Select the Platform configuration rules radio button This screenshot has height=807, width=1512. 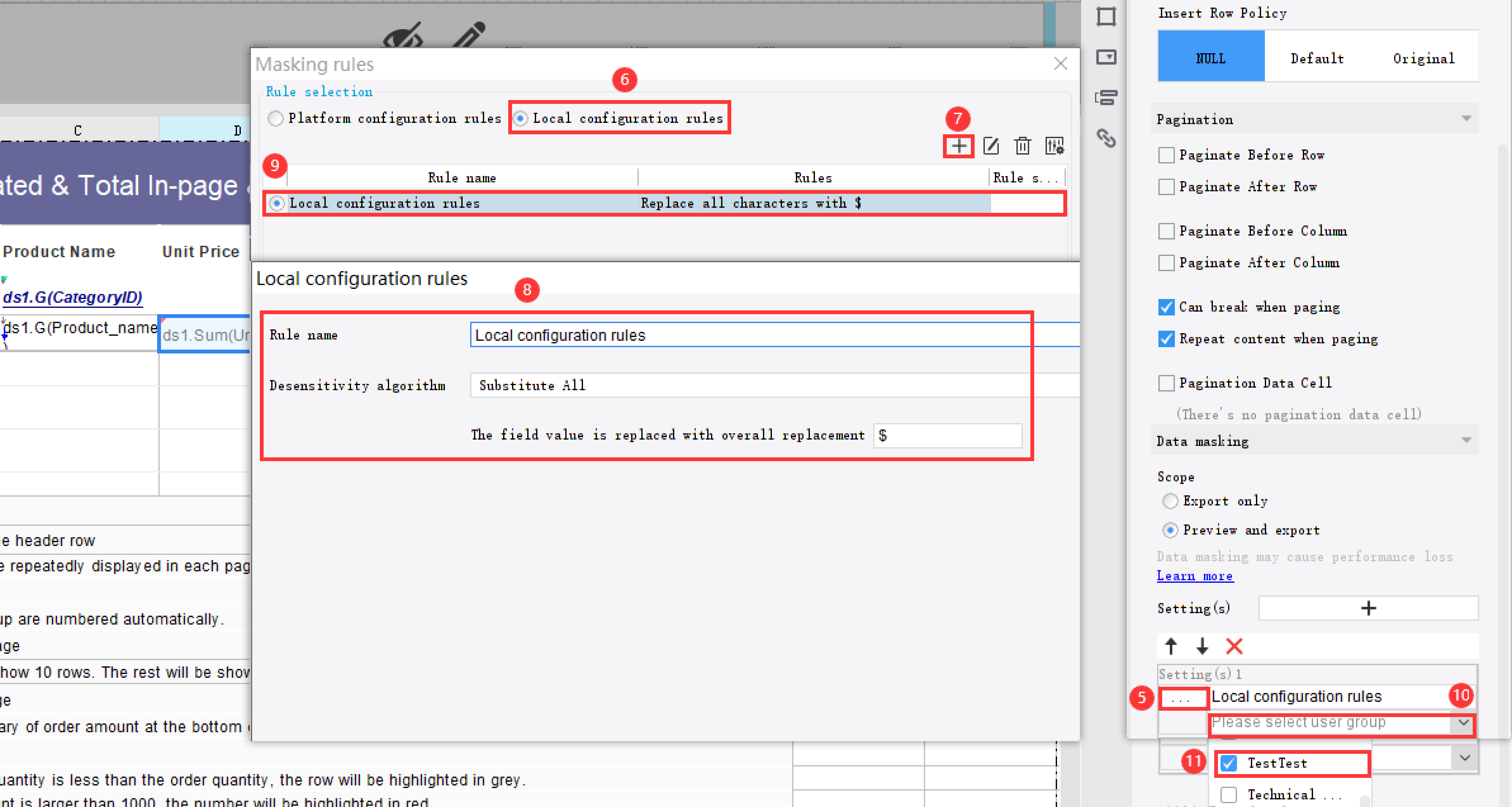click(x=275, y=118)
